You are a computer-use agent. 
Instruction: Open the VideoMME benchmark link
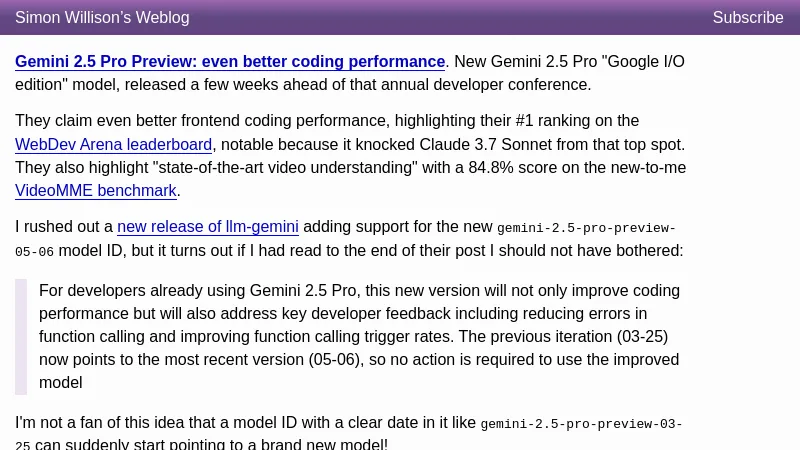pos(95,191)
